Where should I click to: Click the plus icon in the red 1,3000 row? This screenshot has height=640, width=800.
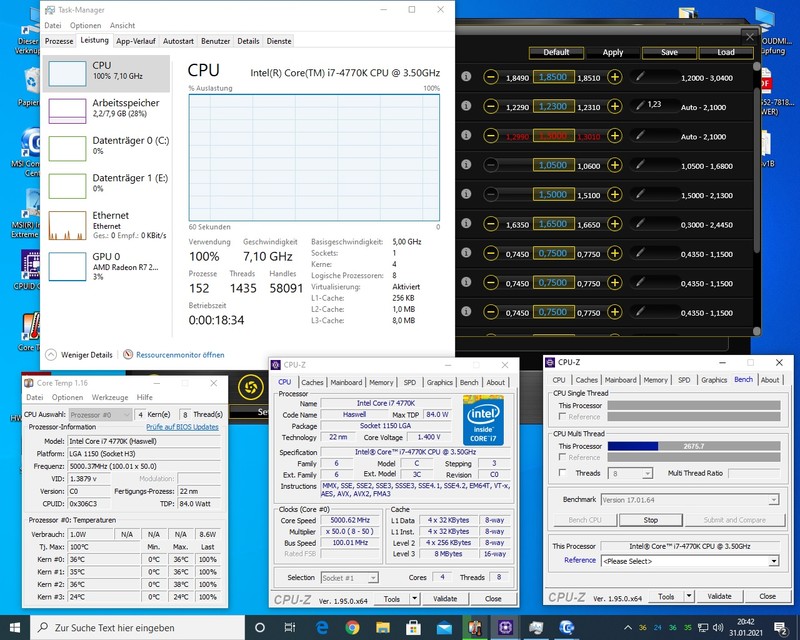coord(615,136)
